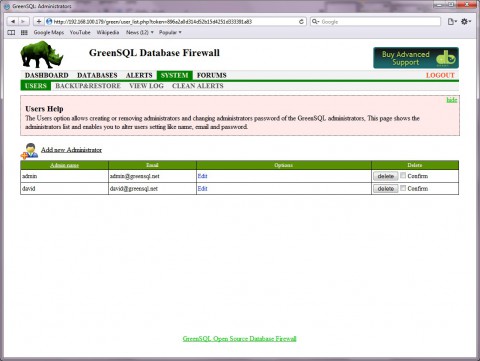Expand the News (12) bookmarks dropdown
Image resolution: width=480 pixels, height=361 pixels.
pyautogui.click(x=140, y=32)
